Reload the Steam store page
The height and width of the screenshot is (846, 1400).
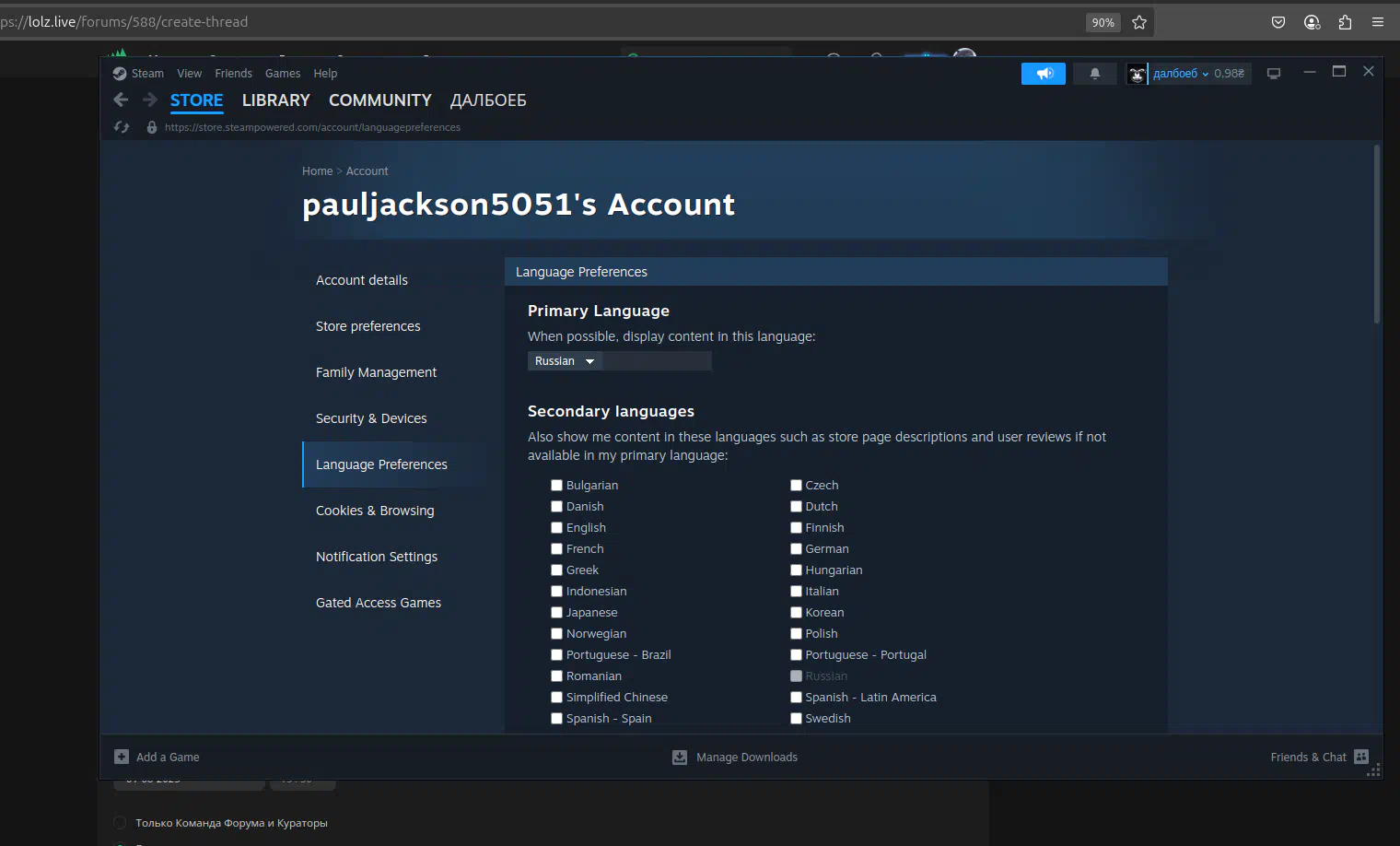(x=122, y=127)
